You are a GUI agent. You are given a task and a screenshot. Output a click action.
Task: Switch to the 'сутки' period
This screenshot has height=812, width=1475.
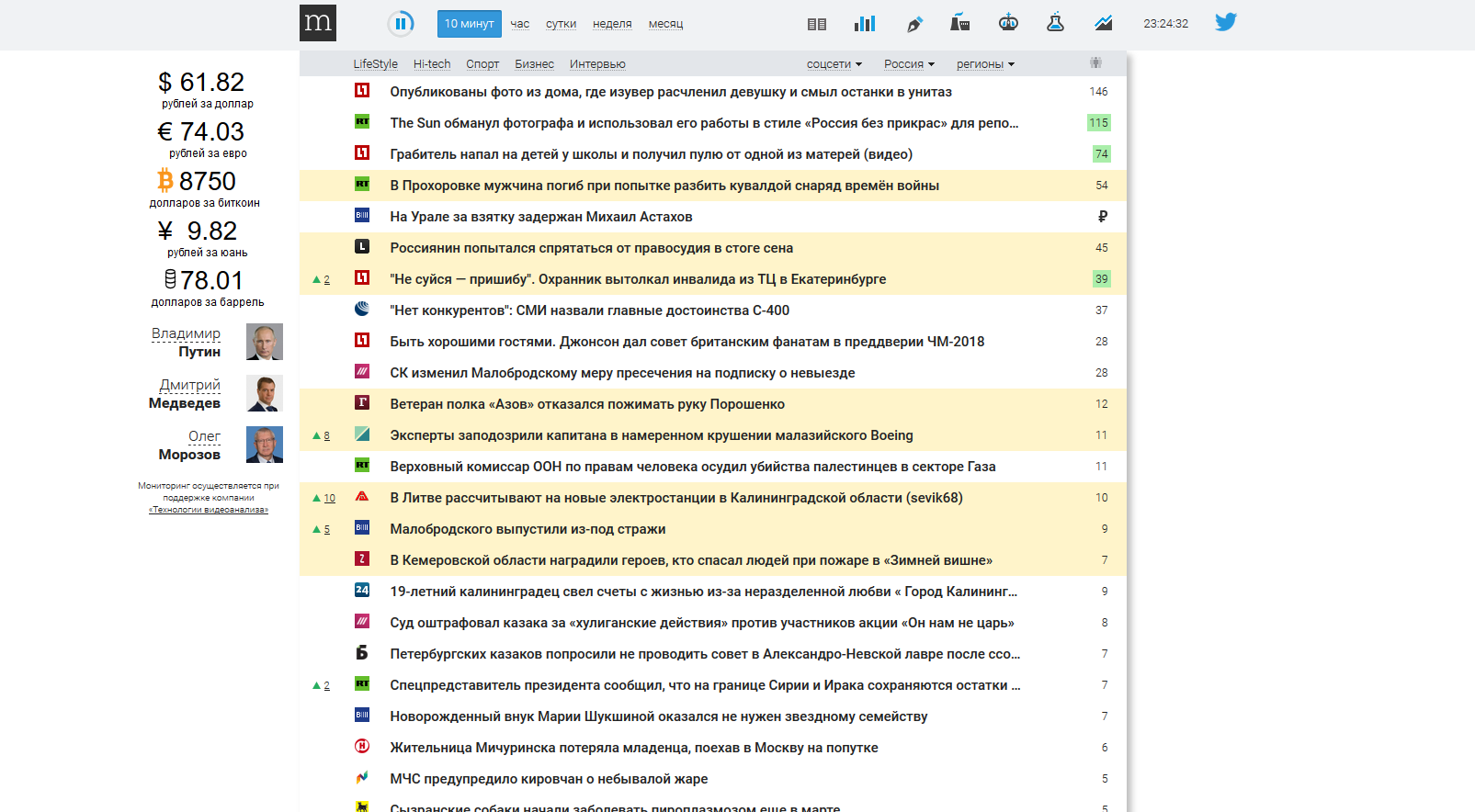point(562,24)
